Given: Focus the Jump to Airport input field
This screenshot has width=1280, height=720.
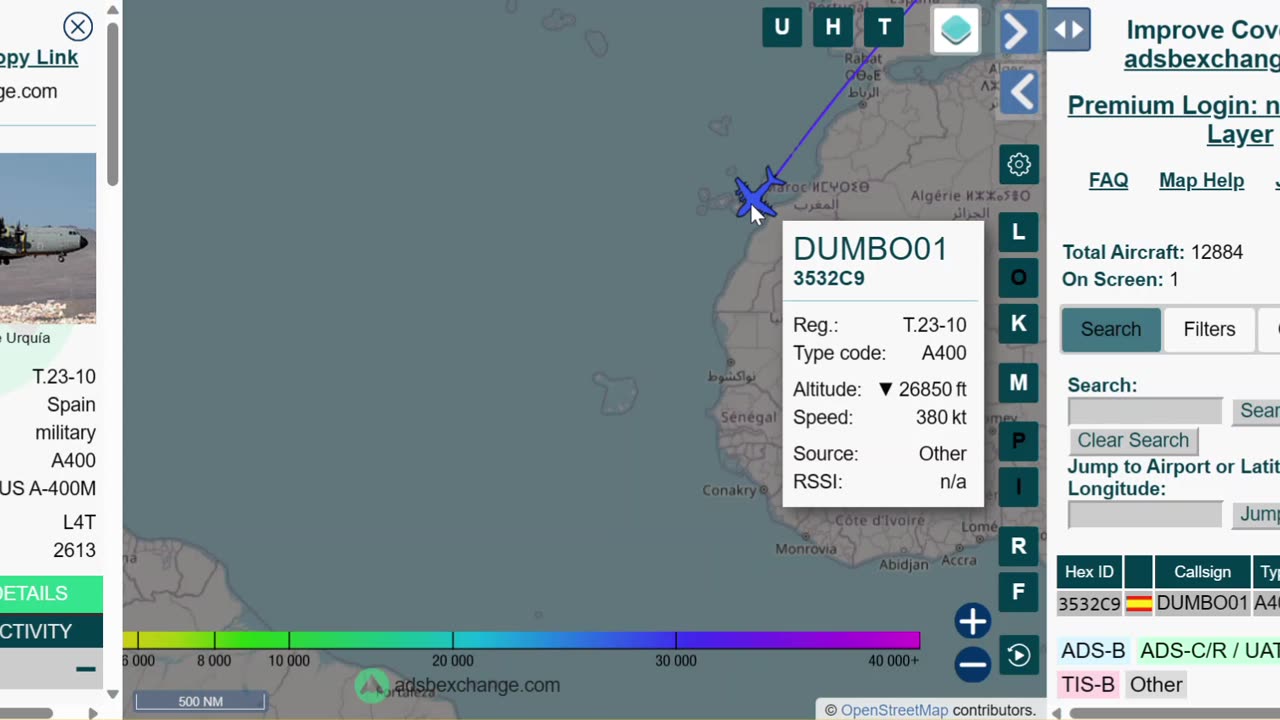Looking at the screenshot, I should [1145, 514].
